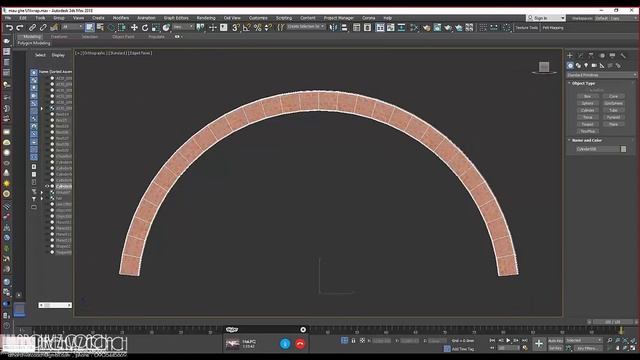The height and width of the screenshot is (360, 640).
Task: Toggle Percent Snap icon
Action: pyautogui.click(x=258, y=27)
